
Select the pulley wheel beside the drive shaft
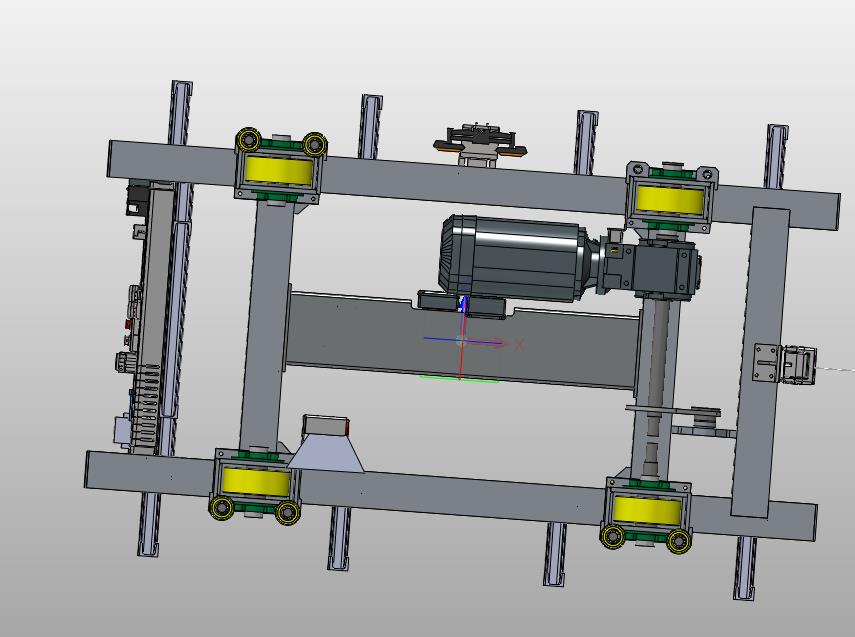[705, 416]
